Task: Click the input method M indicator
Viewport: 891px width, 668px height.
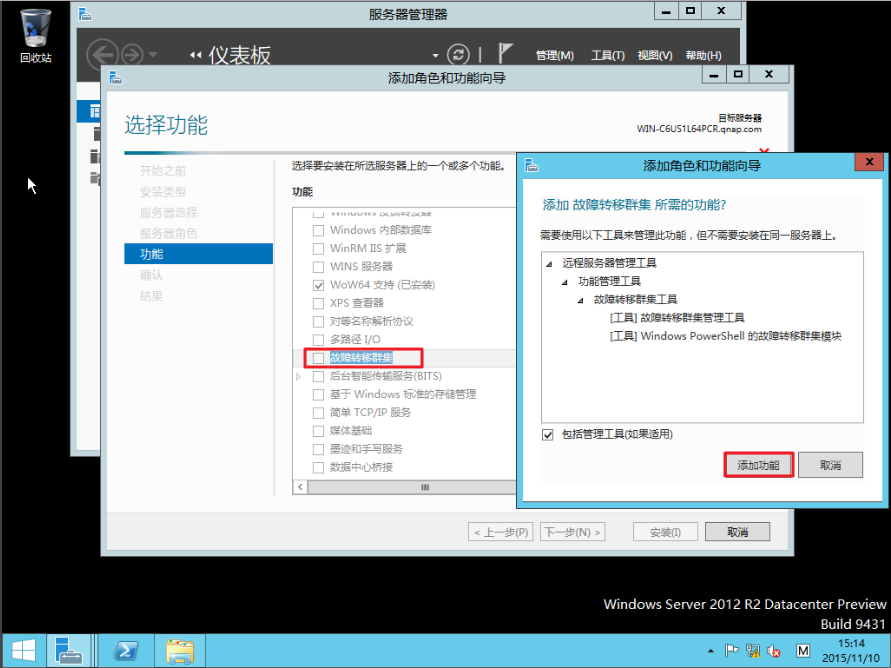Action: [x=802, y=651]
